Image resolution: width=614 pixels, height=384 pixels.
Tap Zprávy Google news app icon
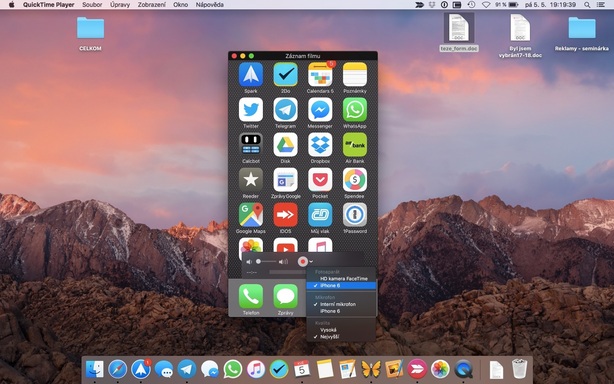pyautogui.click(x=285, y=180)
